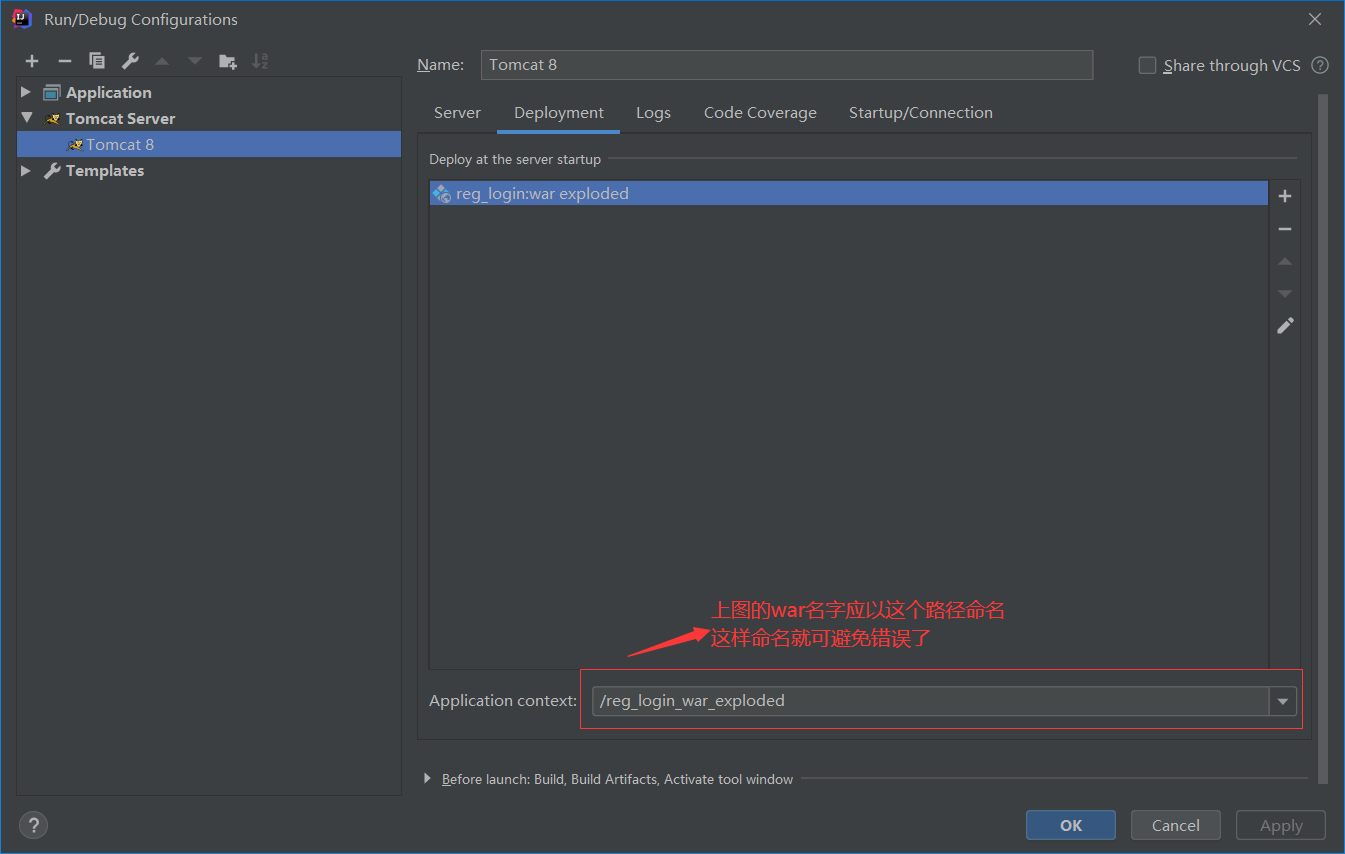This screenshot has width=1345, height=854.
Task: Select reg_login:war exploded artifact row
Action: coord(849,193)
